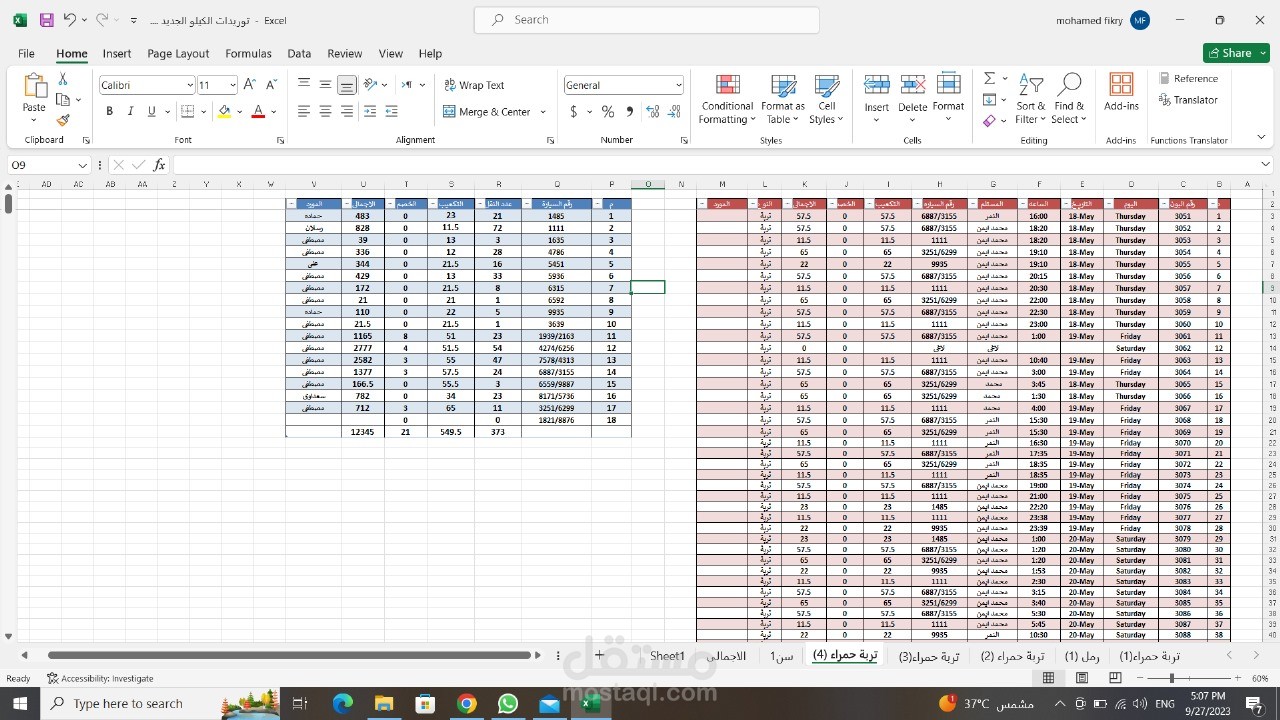The image size is (1280, 720).
Task: Apply percent style format
Action: tap(607, 112)
